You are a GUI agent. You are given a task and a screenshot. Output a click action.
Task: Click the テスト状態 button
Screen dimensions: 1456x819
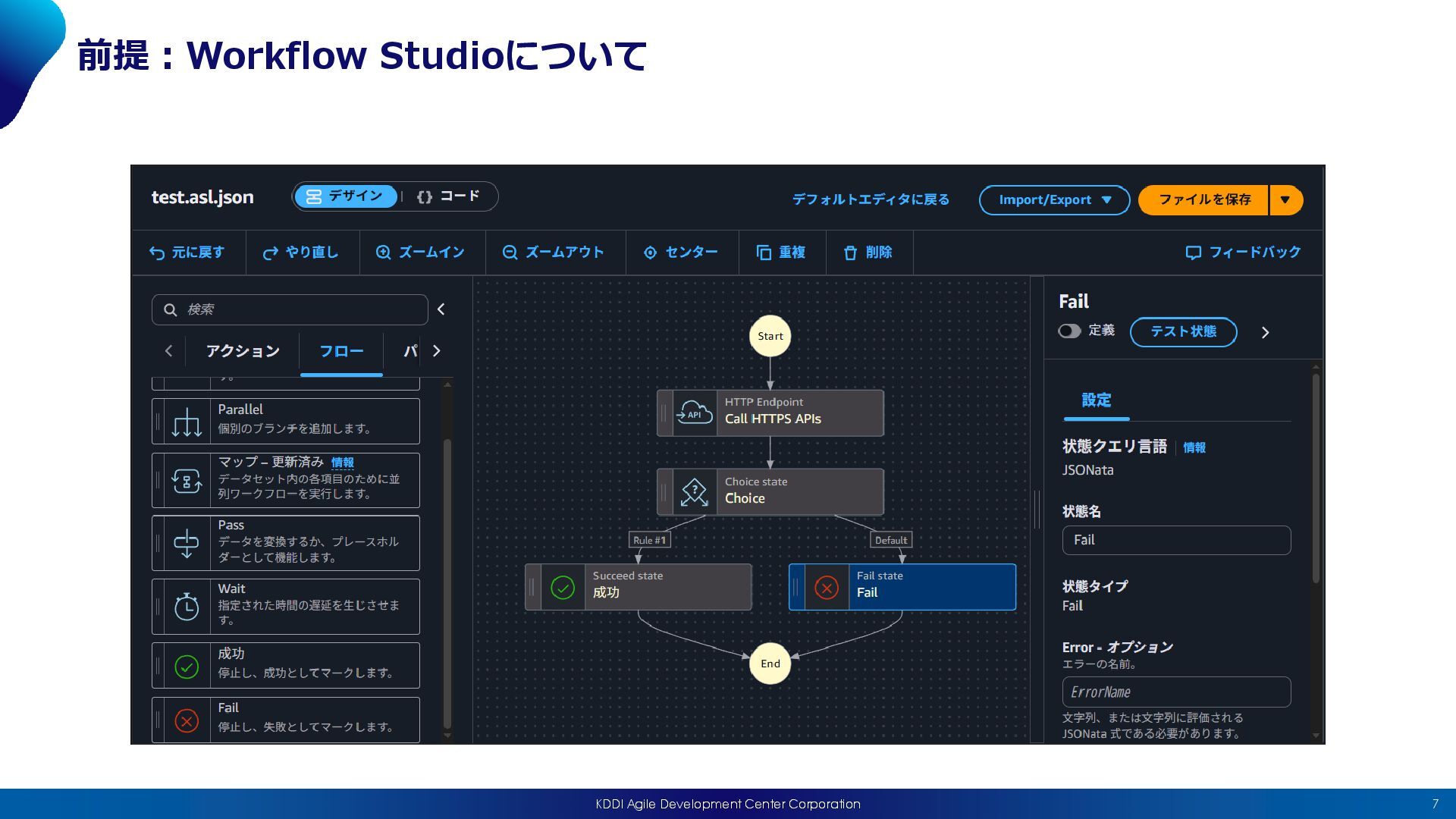click(x=1183, y=332)
